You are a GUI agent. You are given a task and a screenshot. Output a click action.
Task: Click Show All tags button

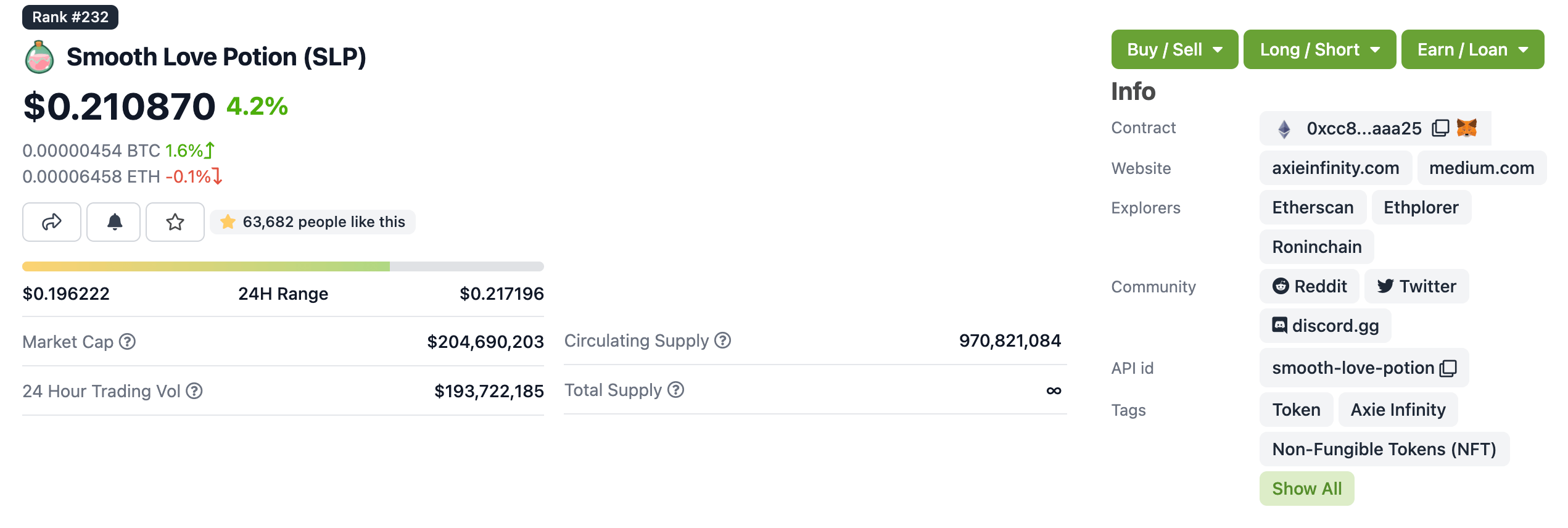(1306, 489)
